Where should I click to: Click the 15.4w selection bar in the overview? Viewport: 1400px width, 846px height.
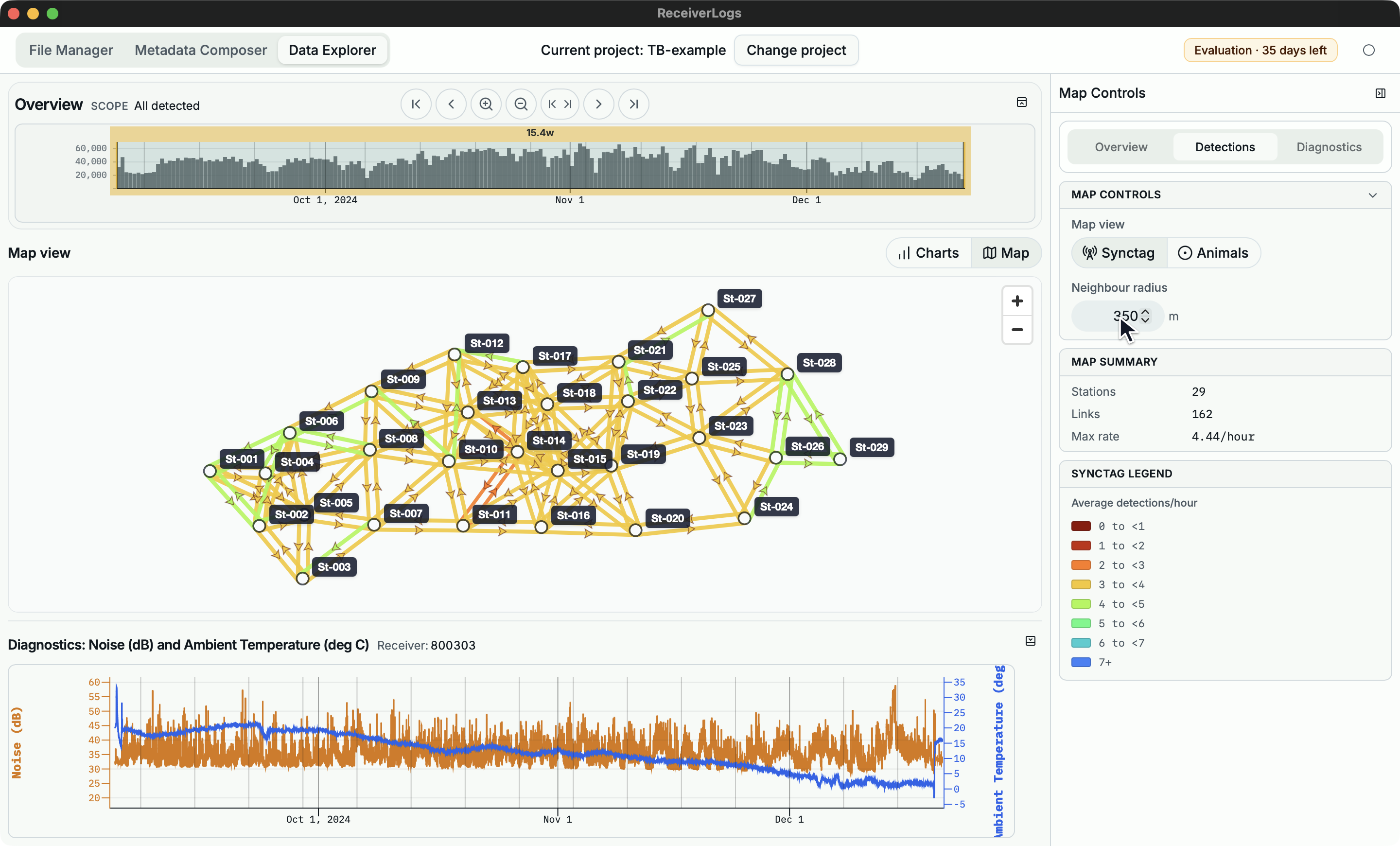point(540,134)
